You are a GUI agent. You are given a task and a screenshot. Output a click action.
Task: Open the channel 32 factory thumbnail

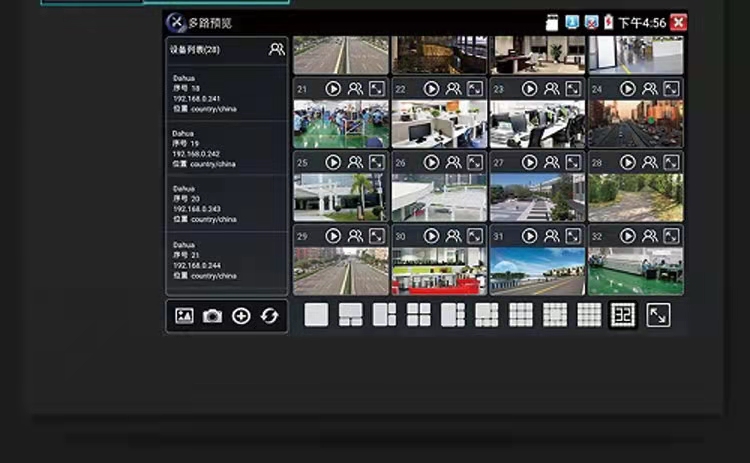[x=636, y=271]
